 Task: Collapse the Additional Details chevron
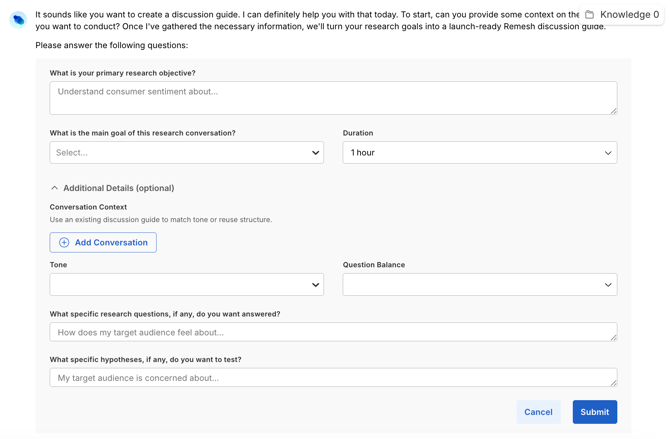point(55,188)
